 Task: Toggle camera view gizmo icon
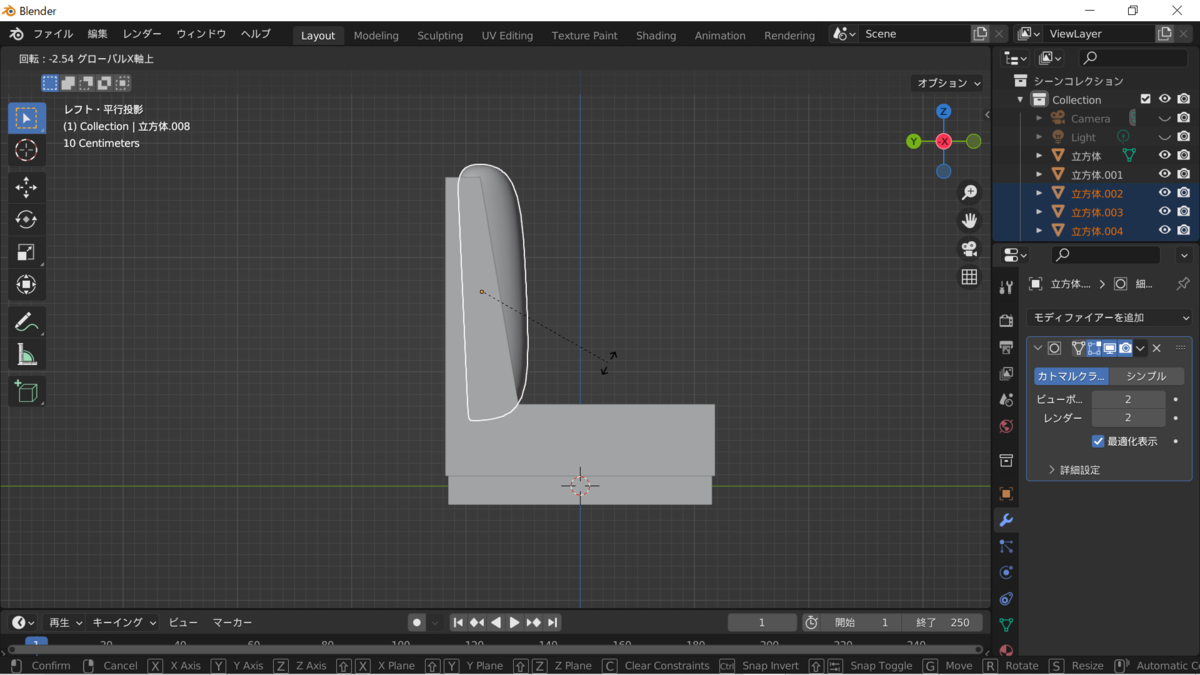[969, 249]
